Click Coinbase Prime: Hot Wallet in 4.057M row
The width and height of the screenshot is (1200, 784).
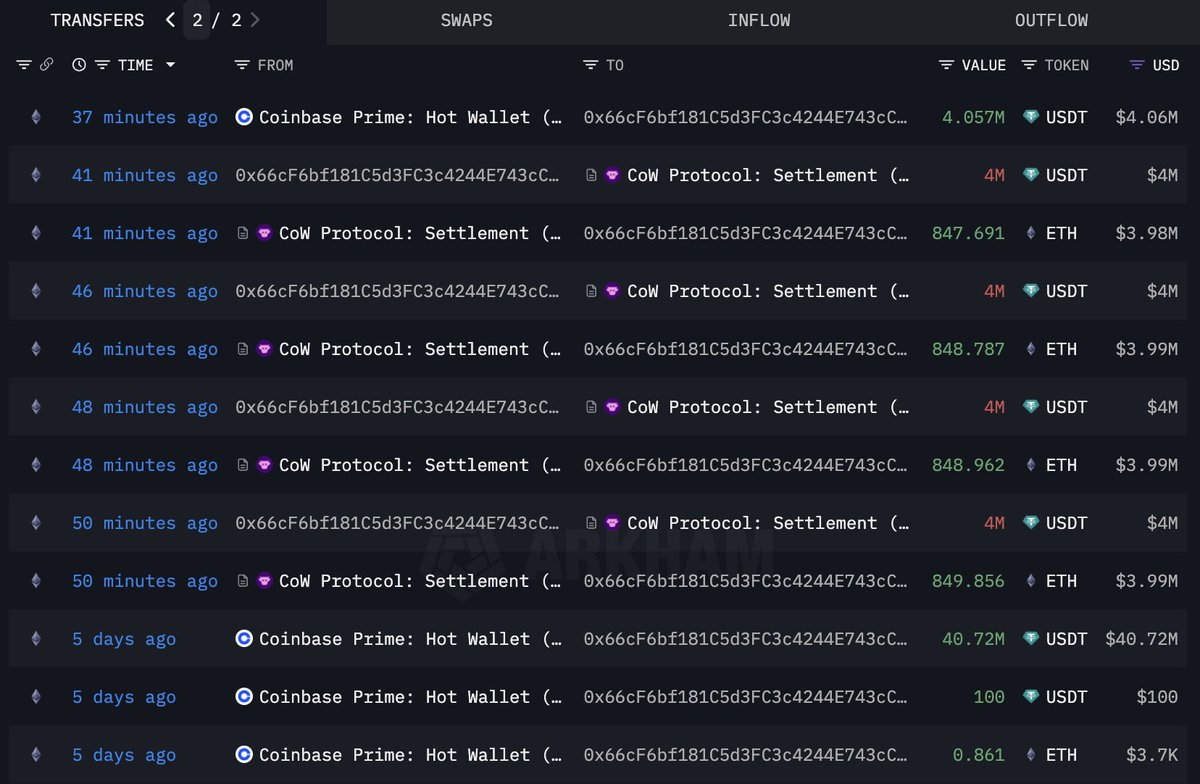point(410,117)
